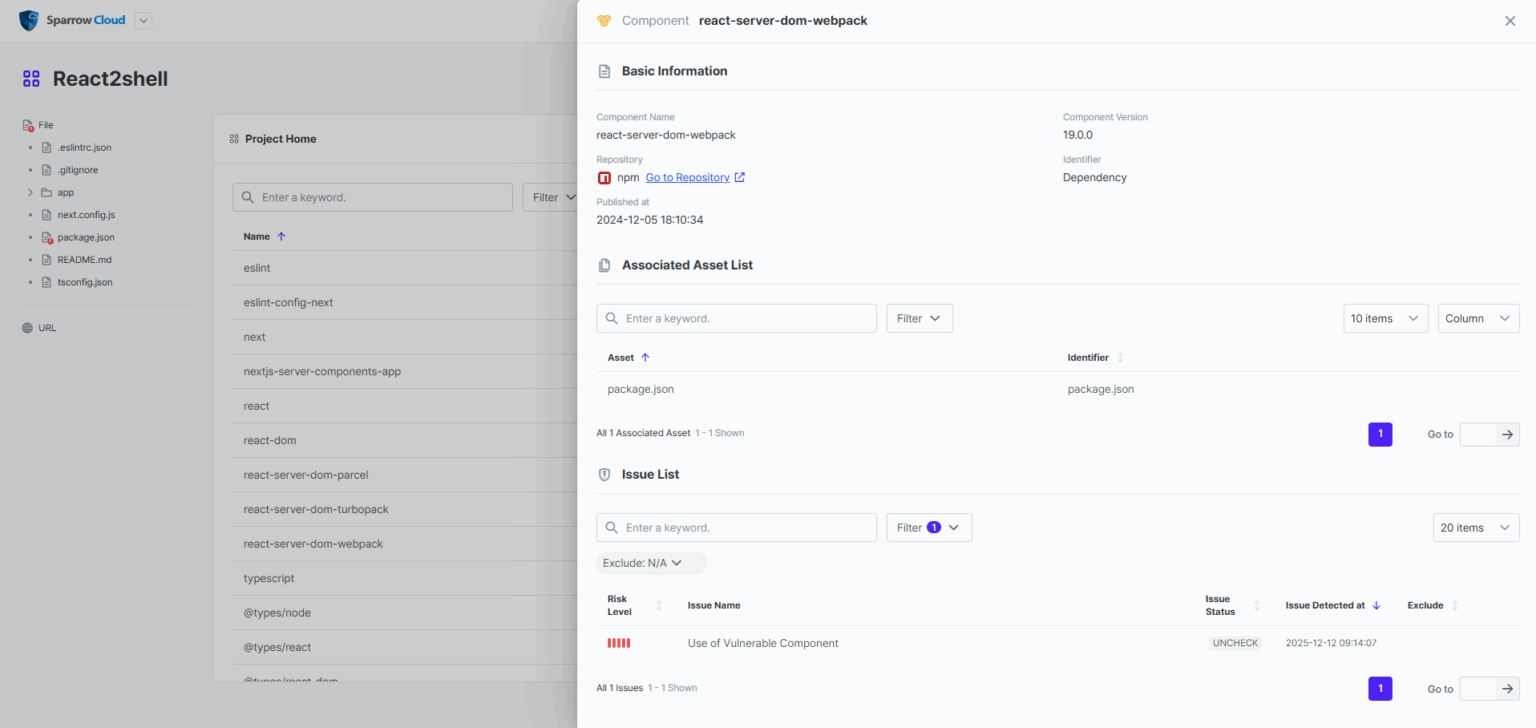The width and height of the screenshot is (1536, 728).
Task: Click the Issue List shield icon
Action: [x=603, y=473]
